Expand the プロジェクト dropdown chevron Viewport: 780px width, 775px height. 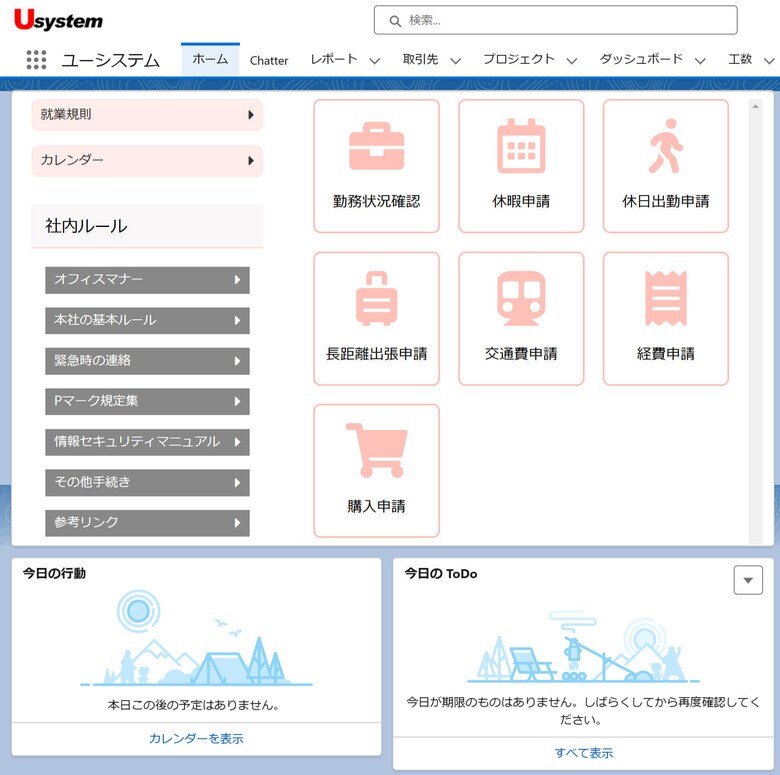coord(572,61)
